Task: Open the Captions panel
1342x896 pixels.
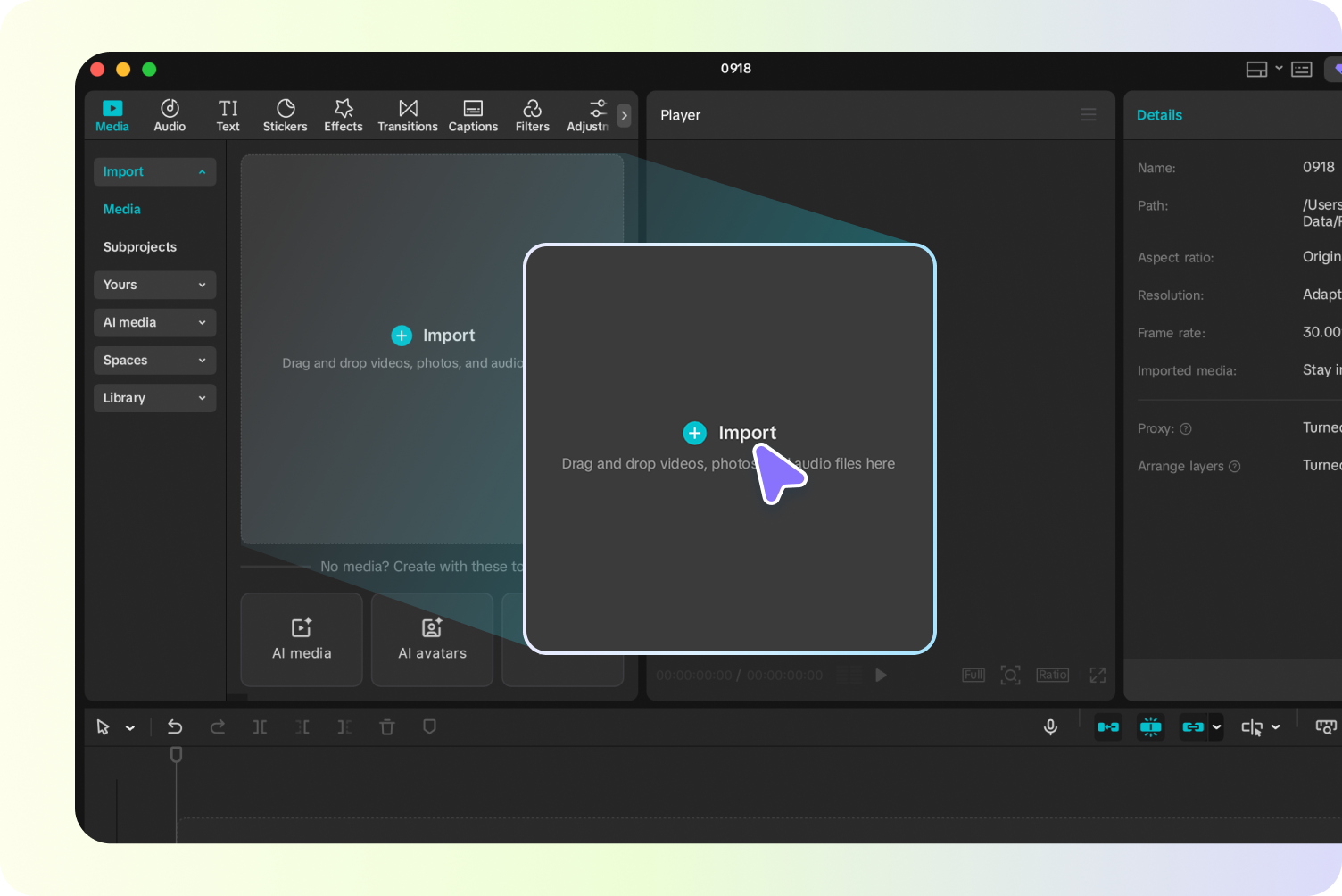Action: 473,114
